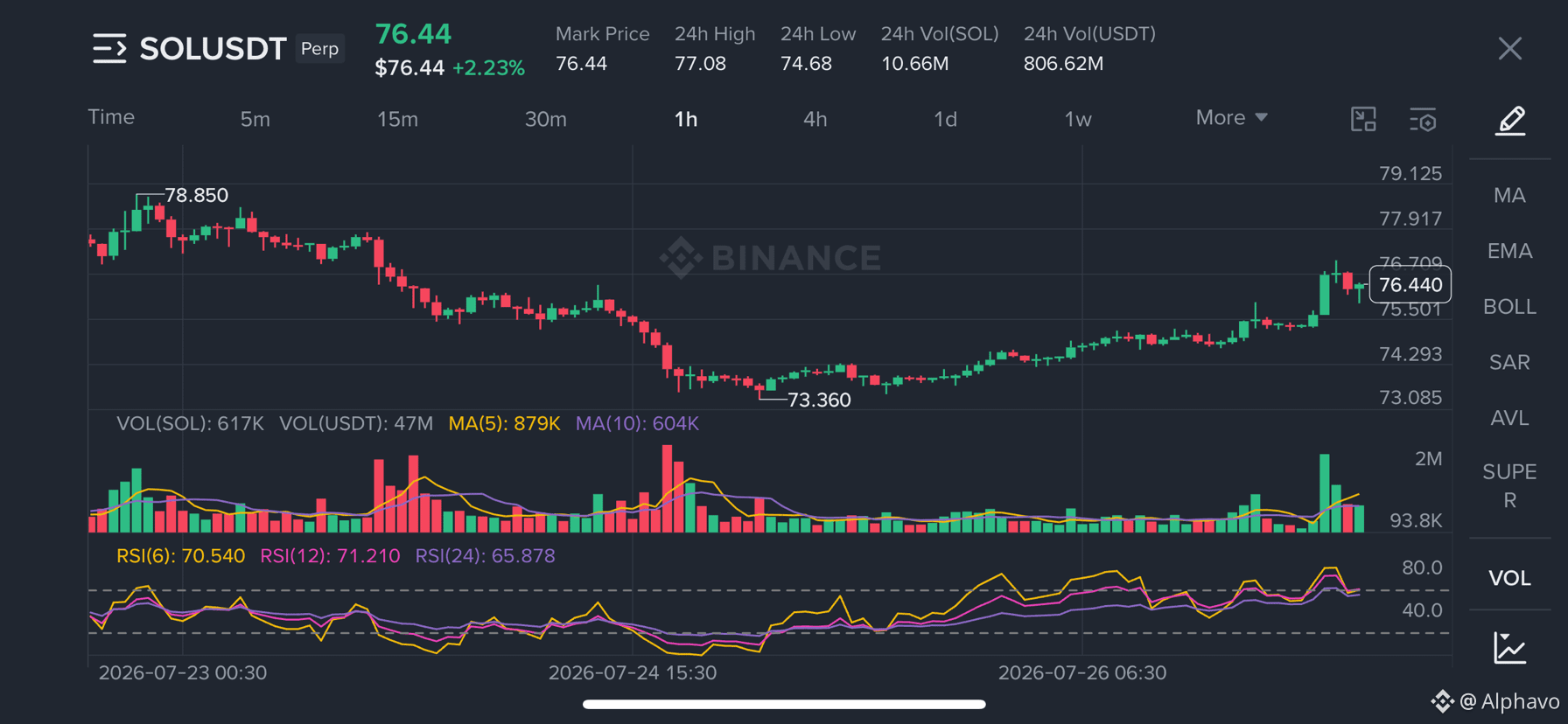Screen dimensions: 1568x724
Task: Tap the 73.085 price axis label
Action: pyautogui.click(x=1410, y=398)
